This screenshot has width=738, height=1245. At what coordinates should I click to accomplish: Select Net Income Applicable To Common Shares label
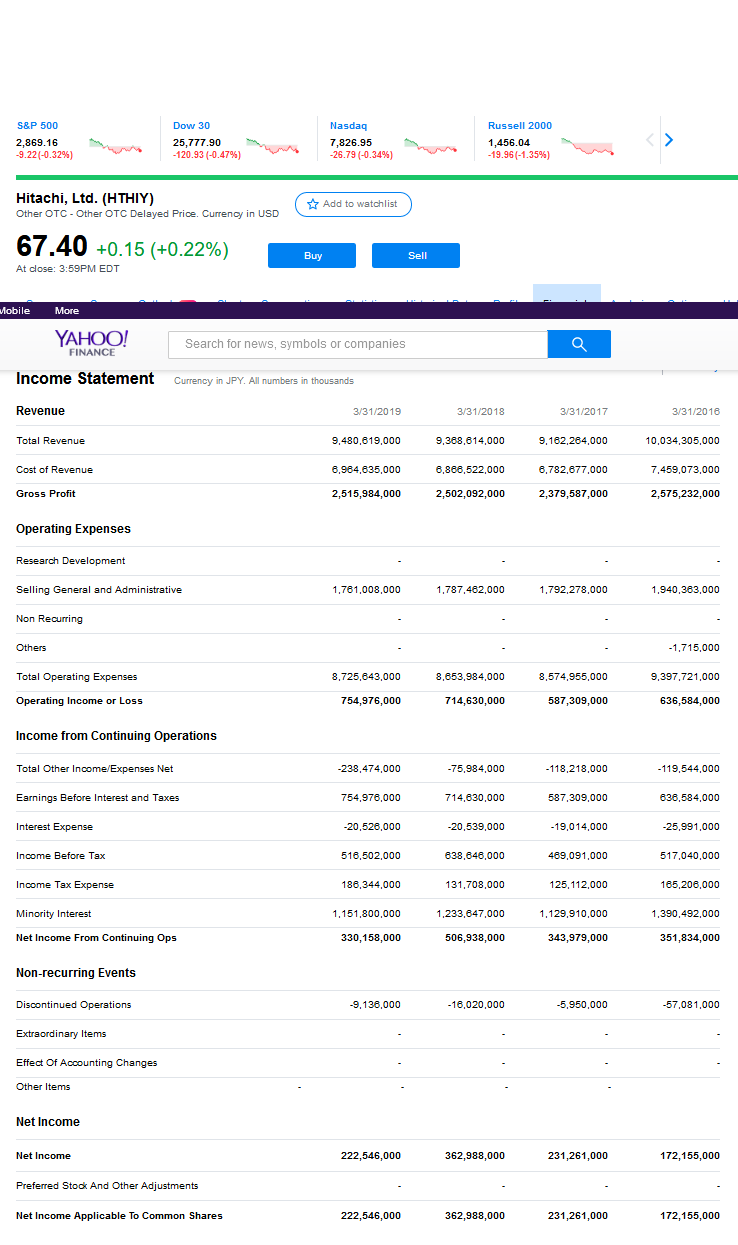(x=119, y=1216)
